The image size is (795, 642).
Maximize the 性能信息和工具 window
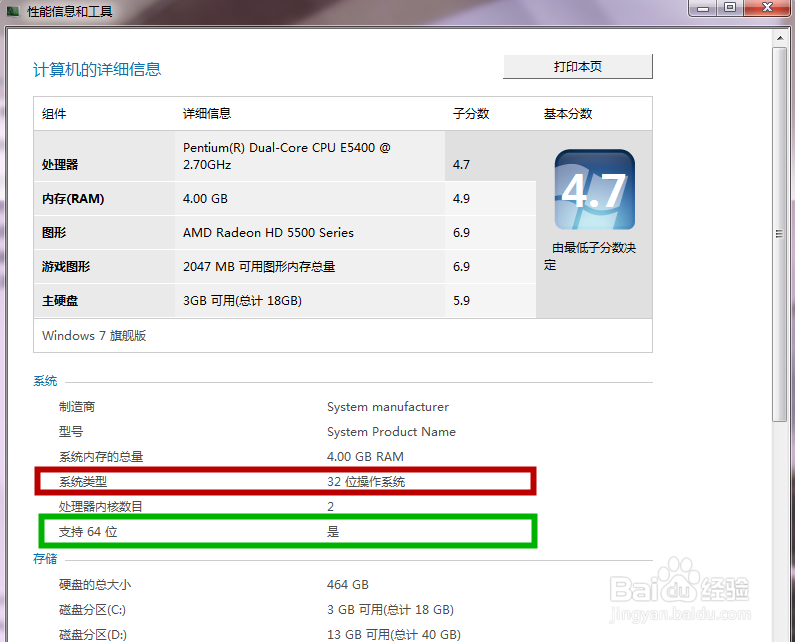tap(730, 8)
